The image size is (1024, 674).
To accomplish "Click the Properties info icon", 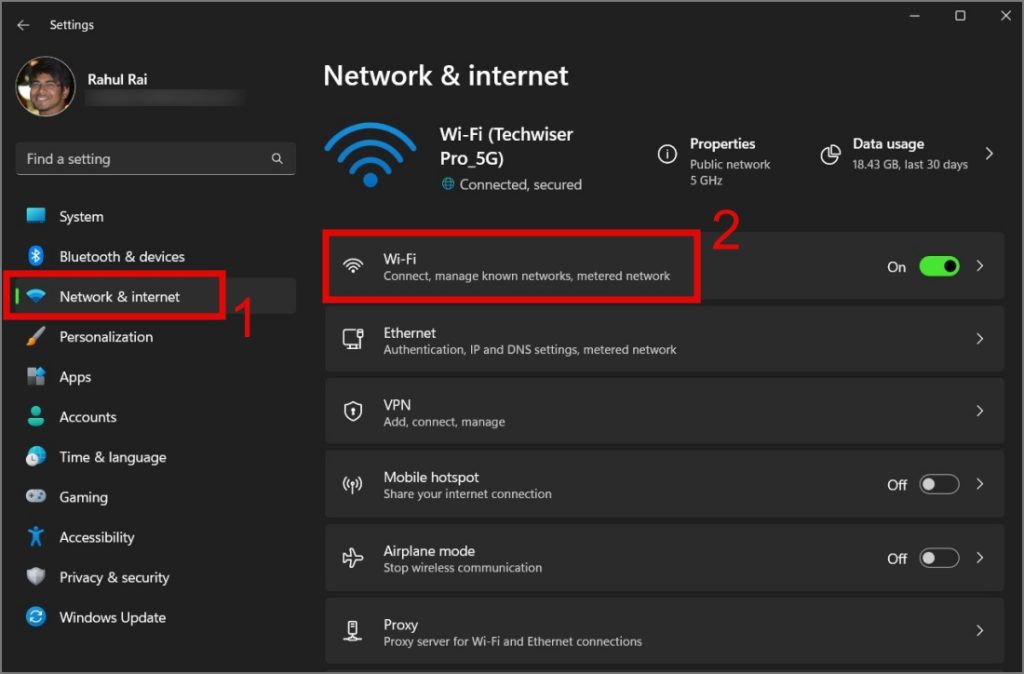I will 667,154.
